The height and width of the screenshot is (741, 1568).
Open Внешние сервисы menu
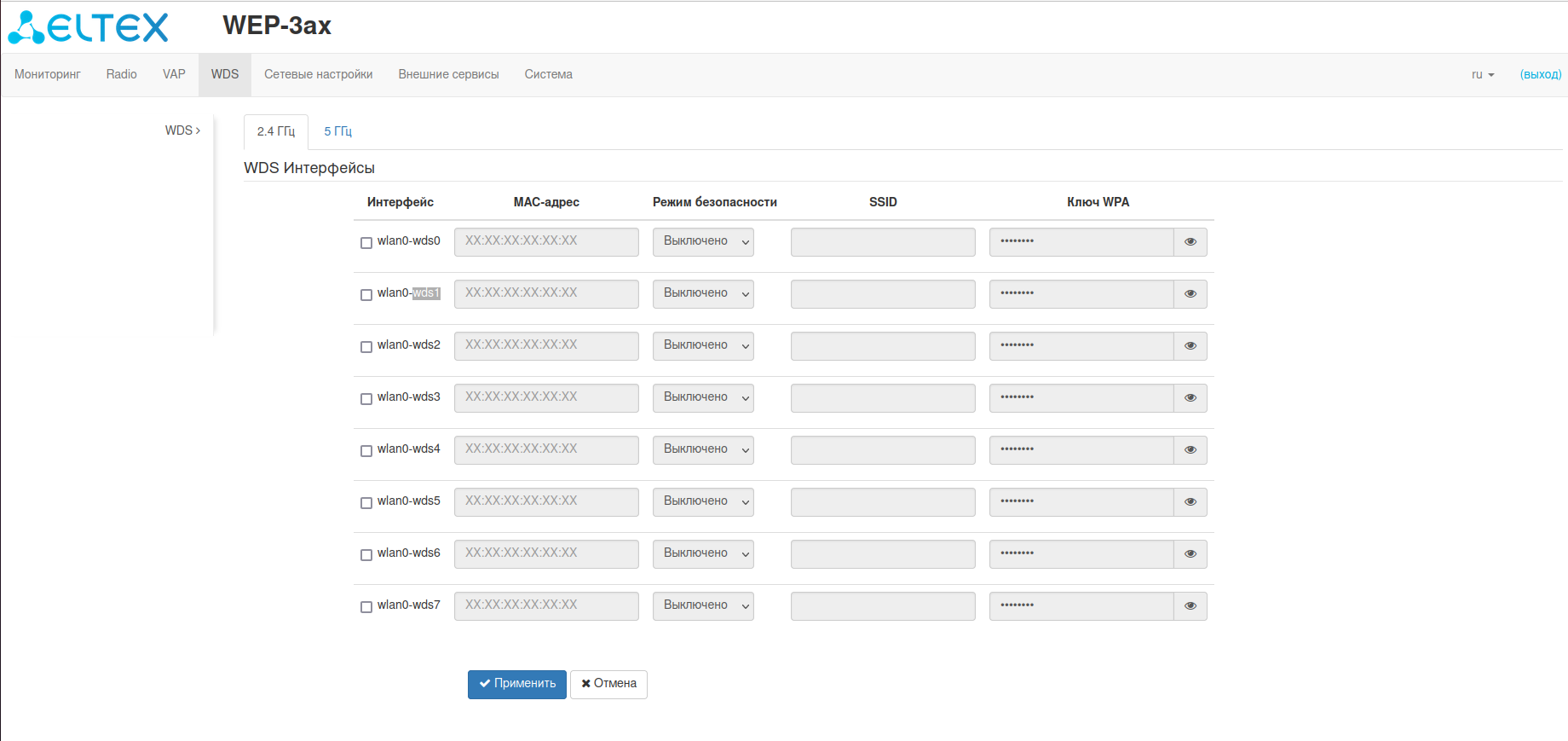[x=449, y=75]
